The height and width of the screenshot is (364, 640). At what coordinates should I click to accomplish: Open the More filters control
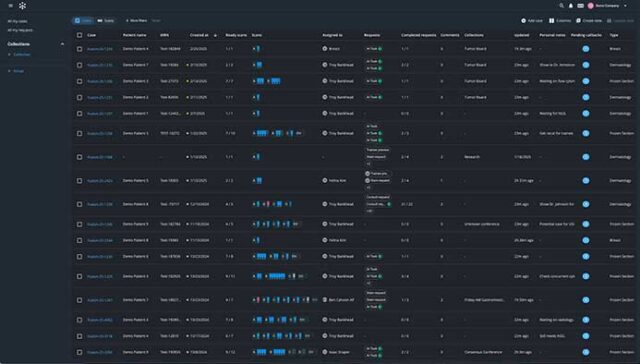pos(136,20)
